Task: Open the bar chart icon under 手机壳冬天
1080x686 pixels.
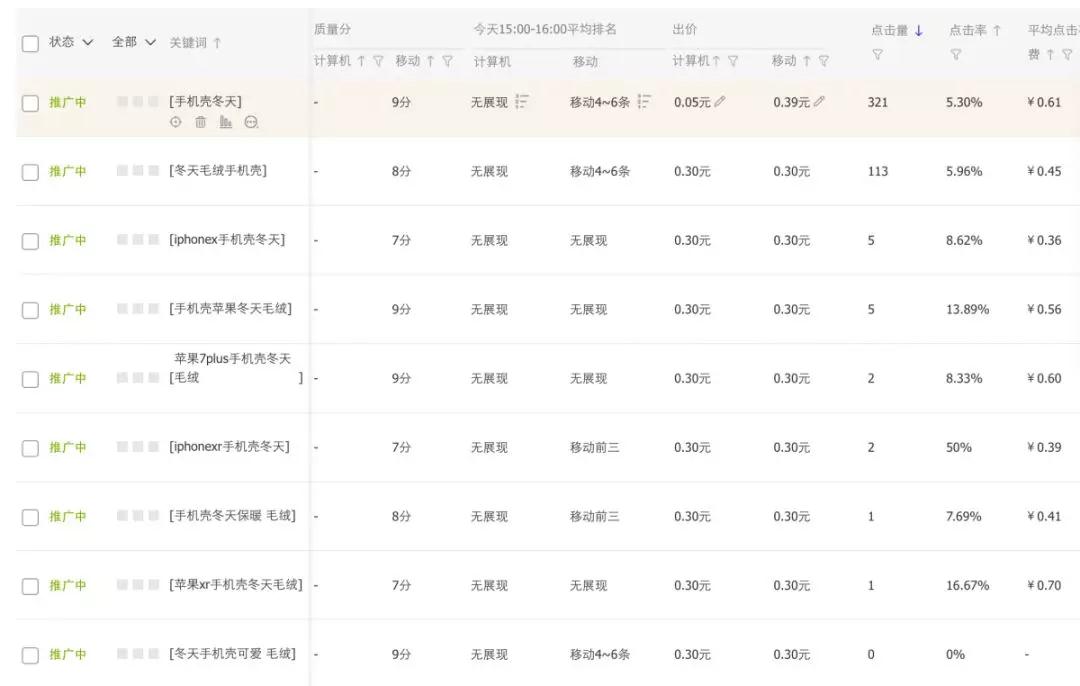Action: [x=225, y=122]
